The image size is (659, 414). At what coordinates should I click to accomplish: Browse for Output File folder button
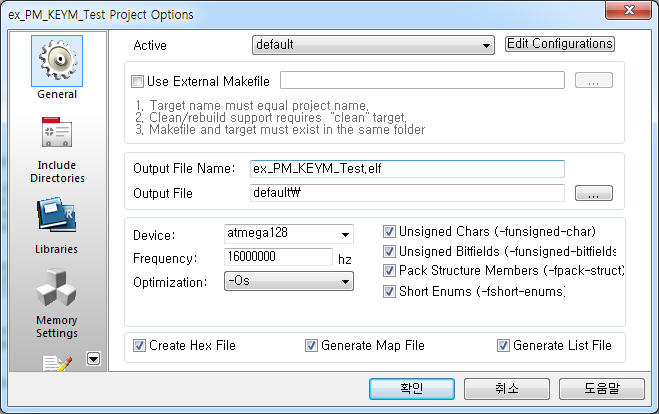(x=593, y=193)
